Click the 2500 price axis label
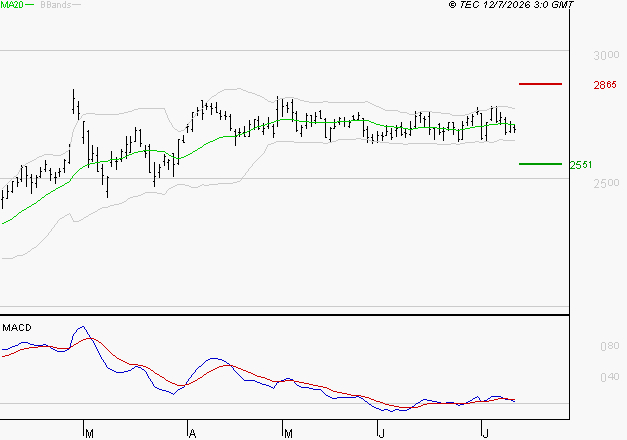 [606, 183]
